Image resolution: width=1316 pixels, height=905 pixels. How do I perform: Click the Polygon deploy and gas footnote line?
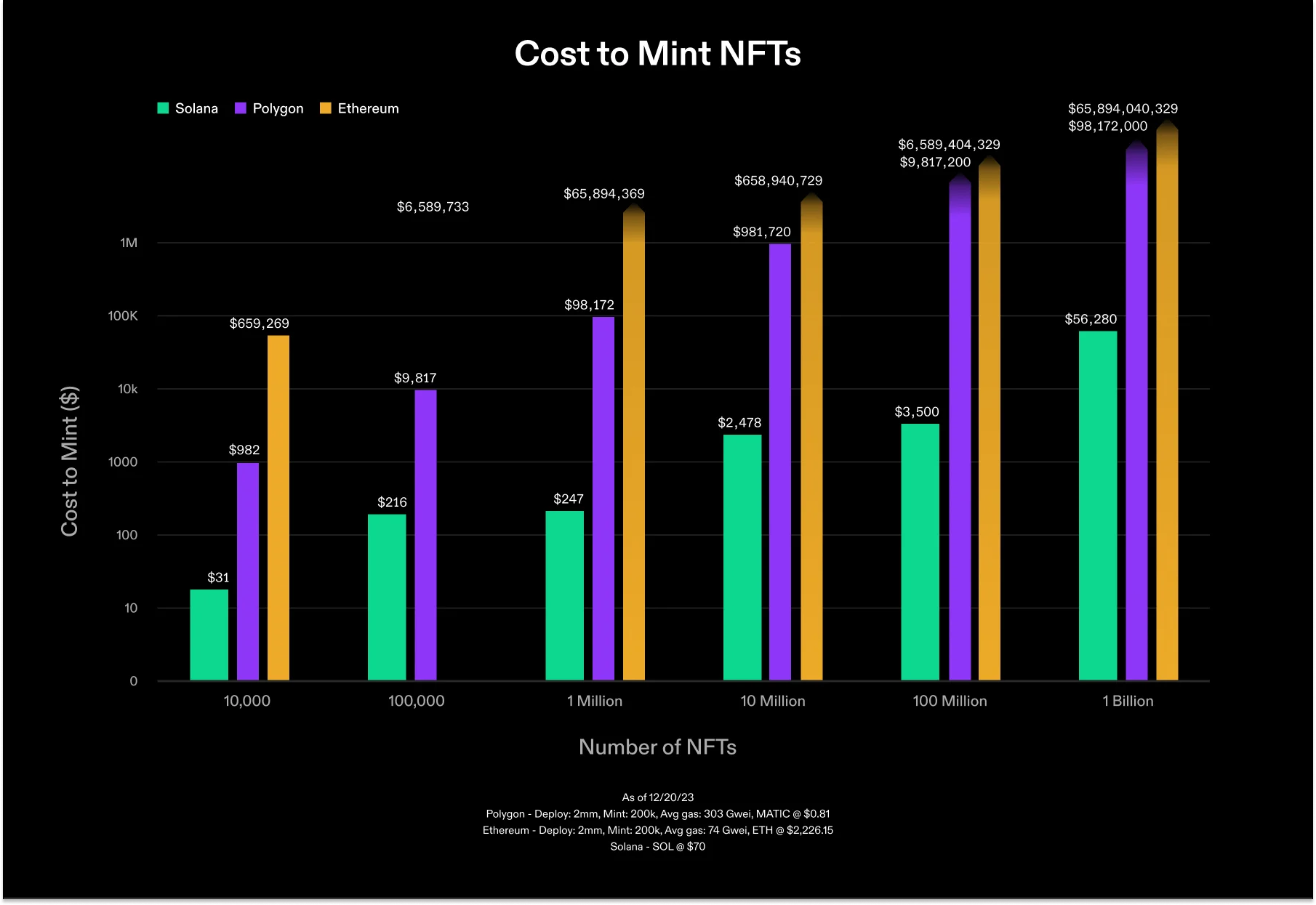coord(658,814)
